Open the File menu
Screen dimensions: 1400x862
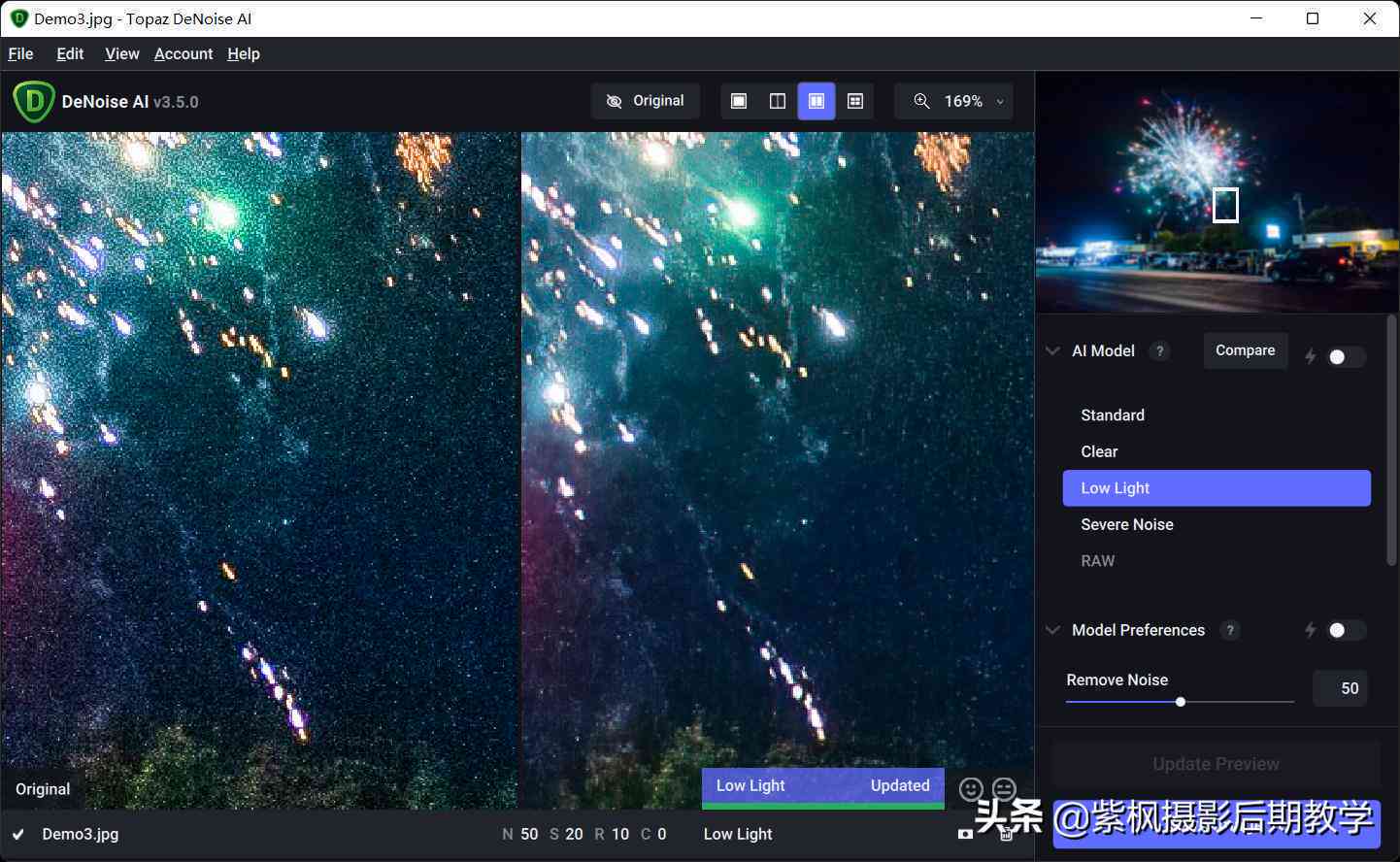point(20,53)
